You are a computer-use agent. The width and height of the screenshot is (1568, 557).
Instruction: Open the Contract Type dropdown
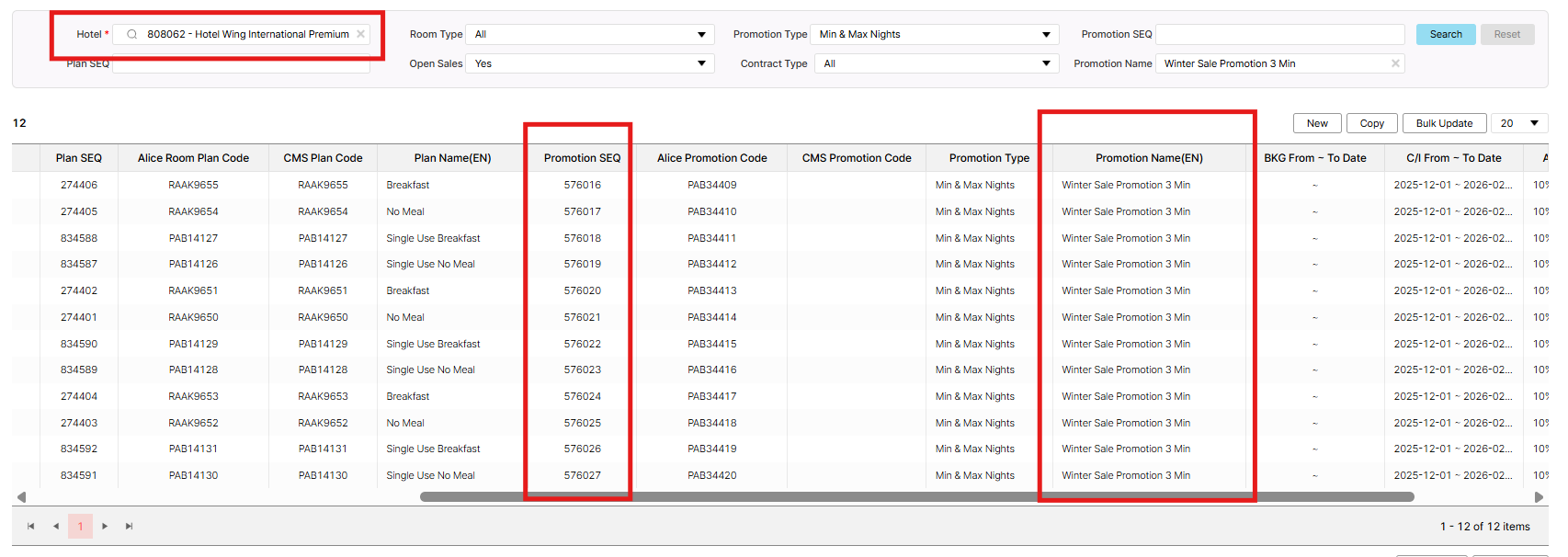pyautogui.click(x=935, y=63)
